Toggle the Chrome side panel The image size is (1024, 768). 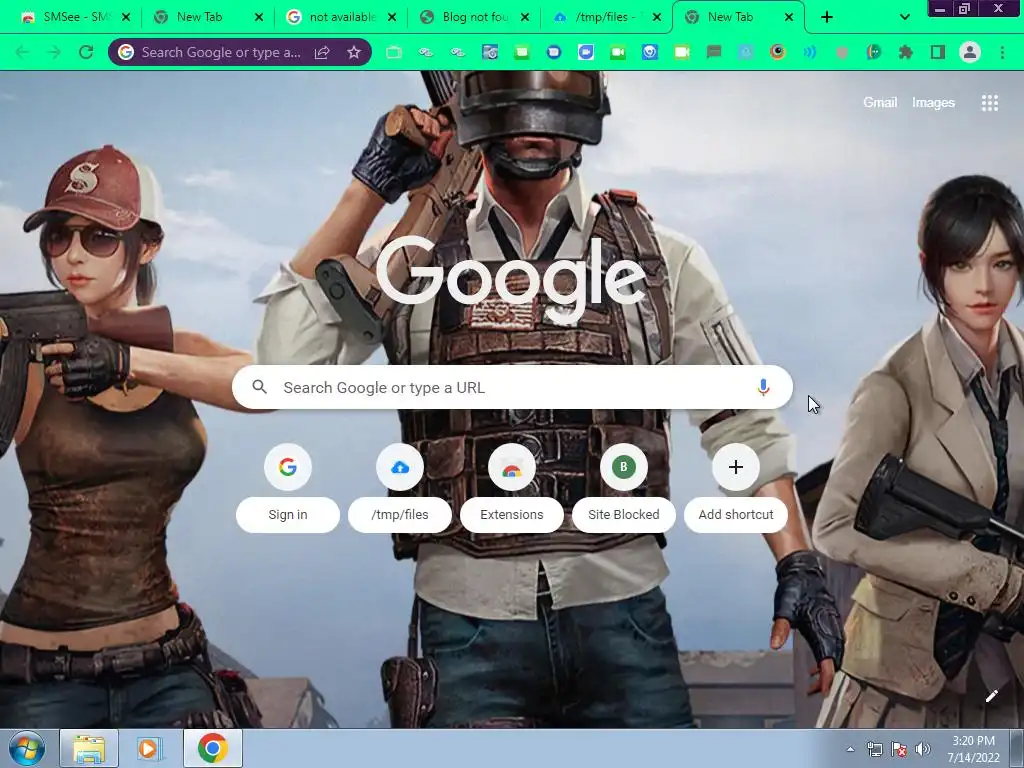click(938, 52)
